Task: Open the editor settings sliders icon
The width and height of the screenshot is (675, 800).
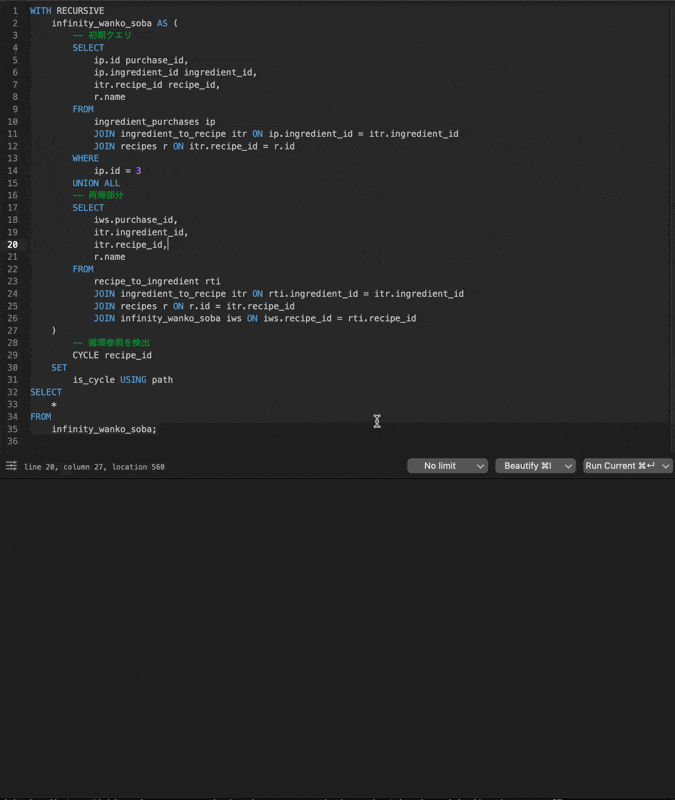Action: [11, 466]
